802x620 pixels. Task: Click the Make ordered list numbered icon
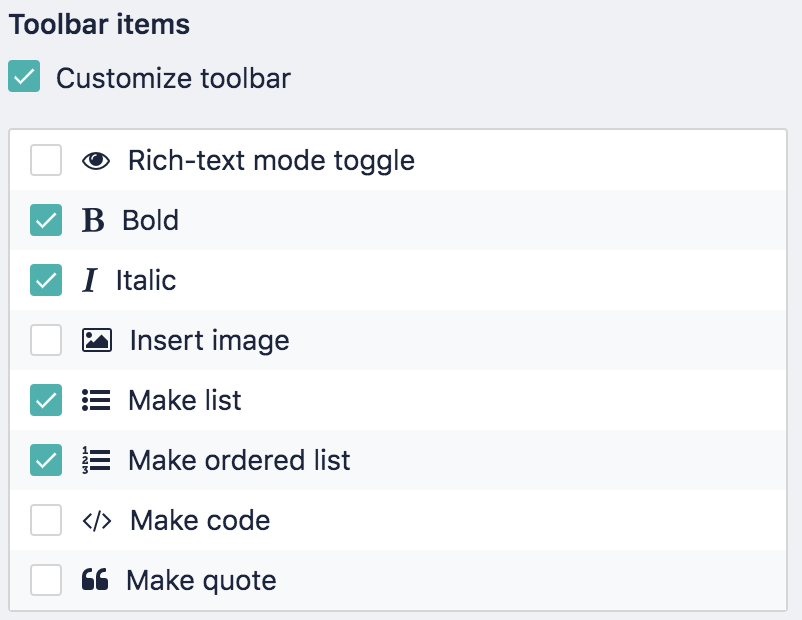click(97, 460)
